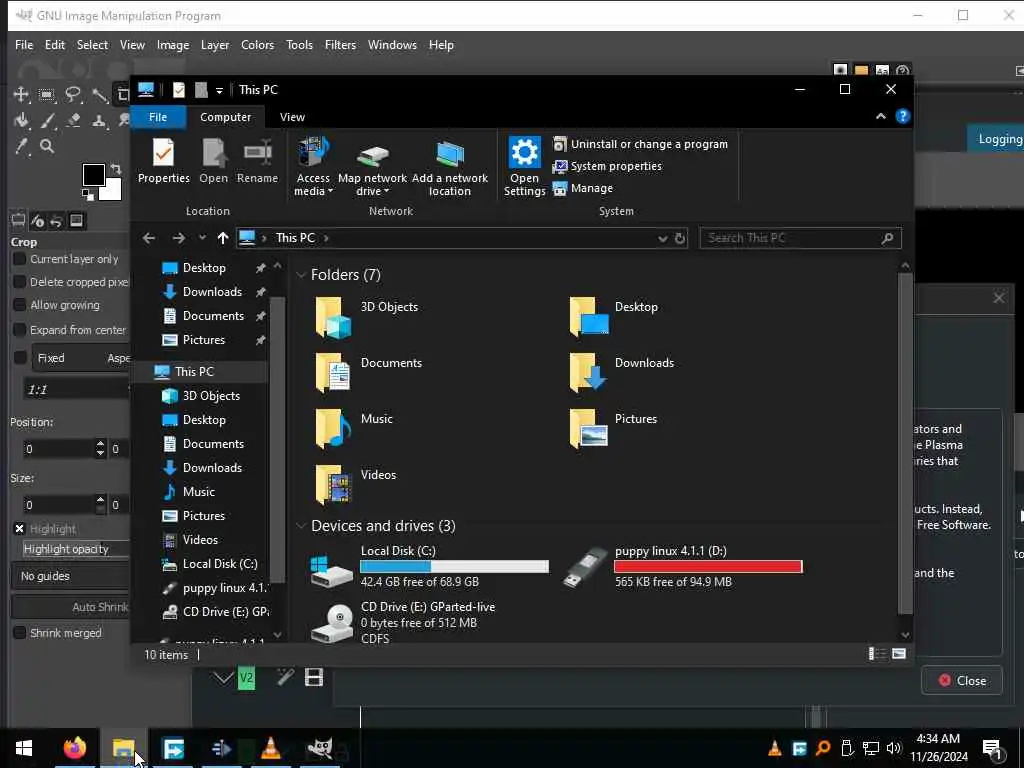The width and height of the screenshot is (1024, 768).
Task: Switch to details view in status bar
Action: pos(877,654)
